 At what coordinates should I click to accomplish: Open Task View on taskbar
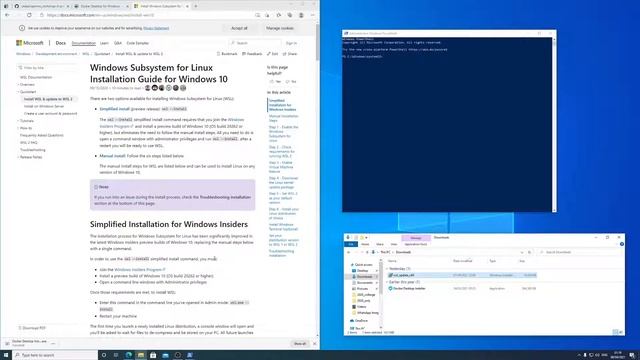pos(116,355)
